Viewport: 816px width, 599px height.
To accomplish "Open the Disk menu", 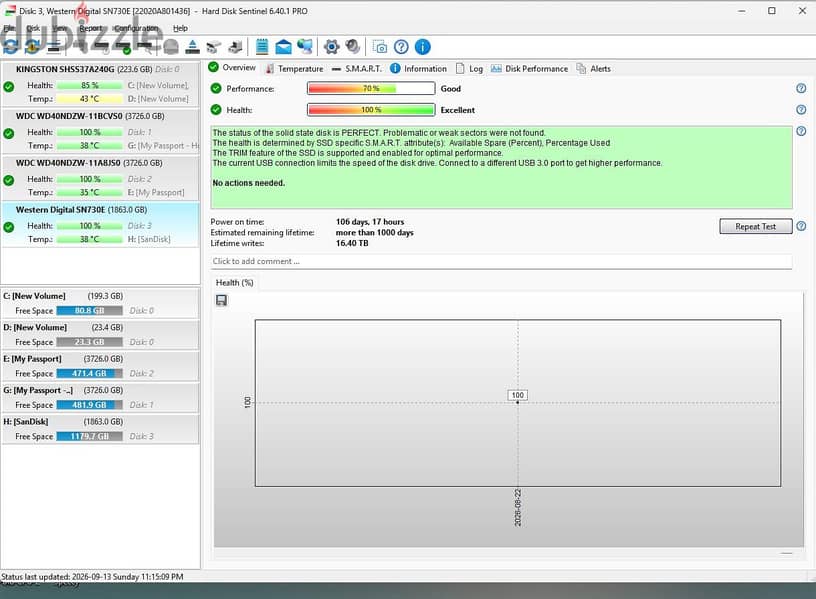I will (x=33, y=28).
